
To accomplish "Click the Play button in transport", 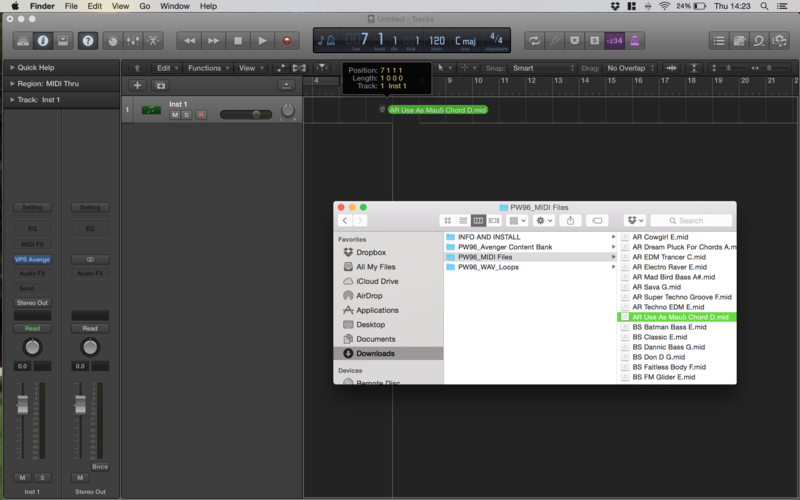I will pyautogui.click(x=262, y=41).
